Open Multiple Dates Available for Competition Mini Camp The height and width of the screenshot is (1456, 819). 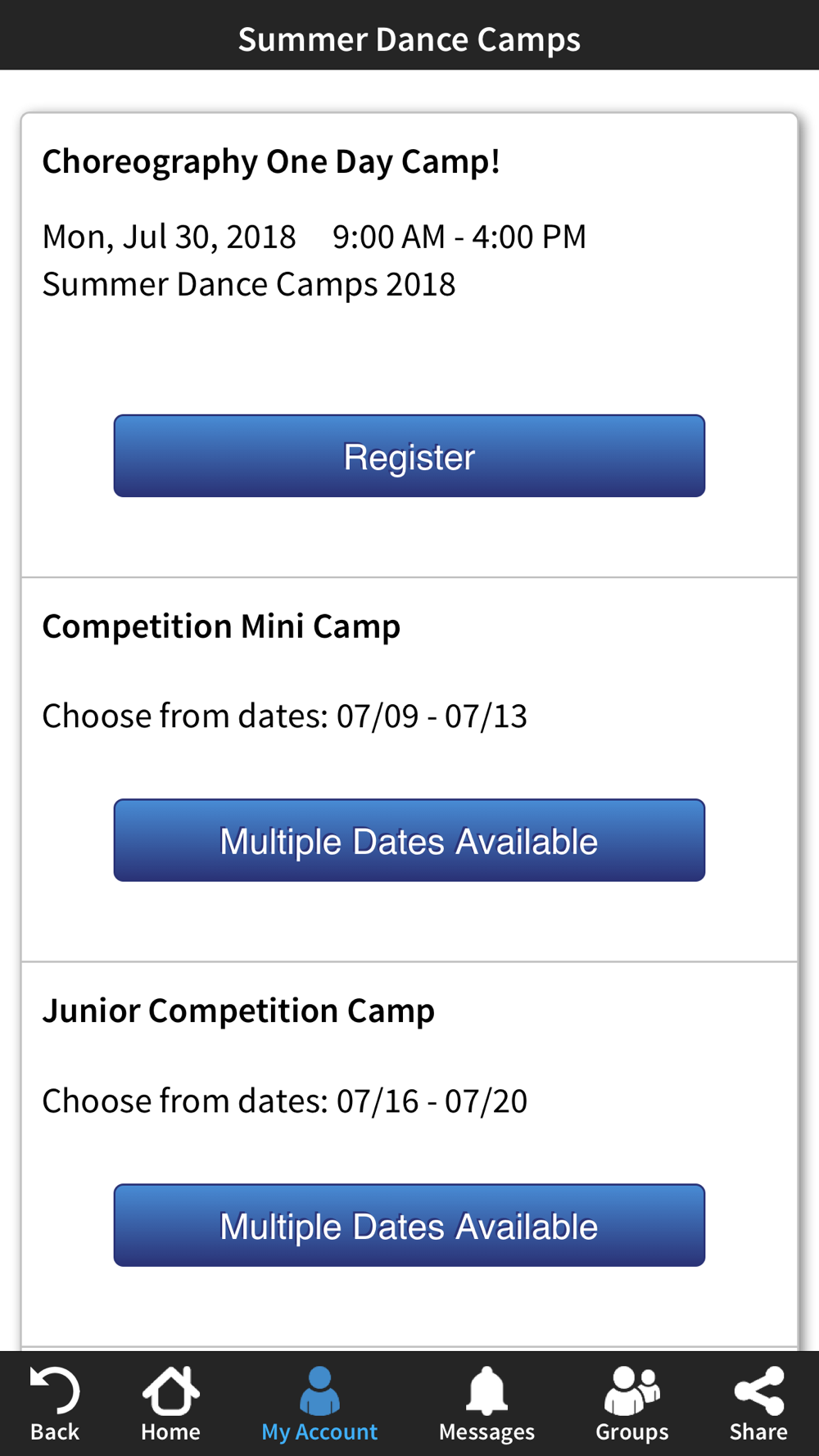[x=409, y=840]
